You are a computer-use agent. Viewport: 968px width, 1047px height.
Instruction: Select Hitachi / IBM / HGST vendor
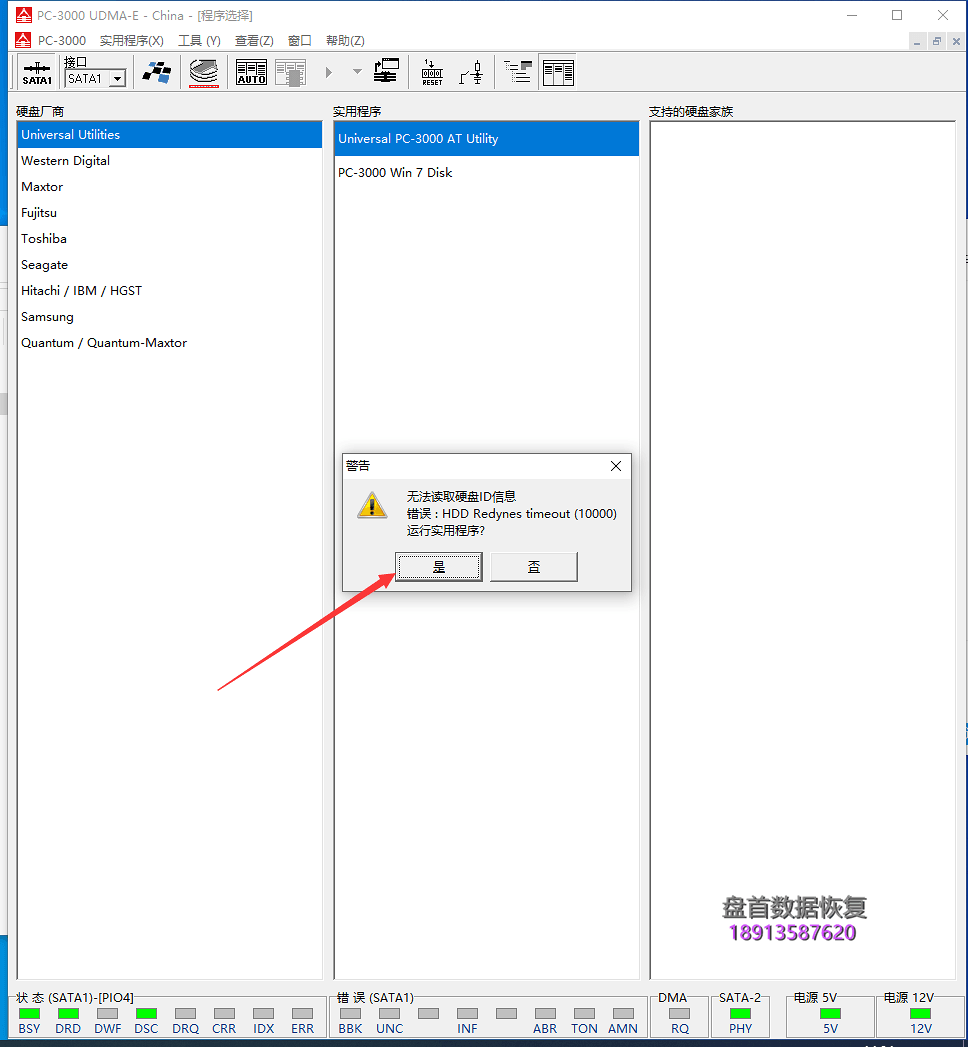(x=170, y=291)
